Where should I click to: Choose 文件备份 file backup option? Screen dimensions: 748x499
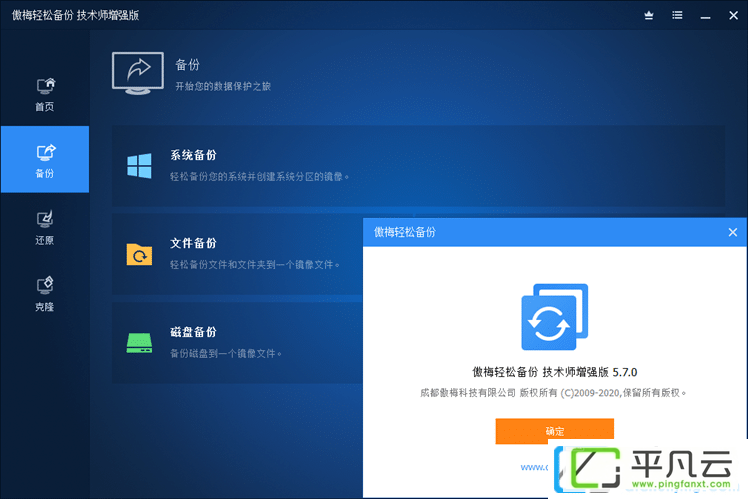pyautogui.click(x=238, y=254)
